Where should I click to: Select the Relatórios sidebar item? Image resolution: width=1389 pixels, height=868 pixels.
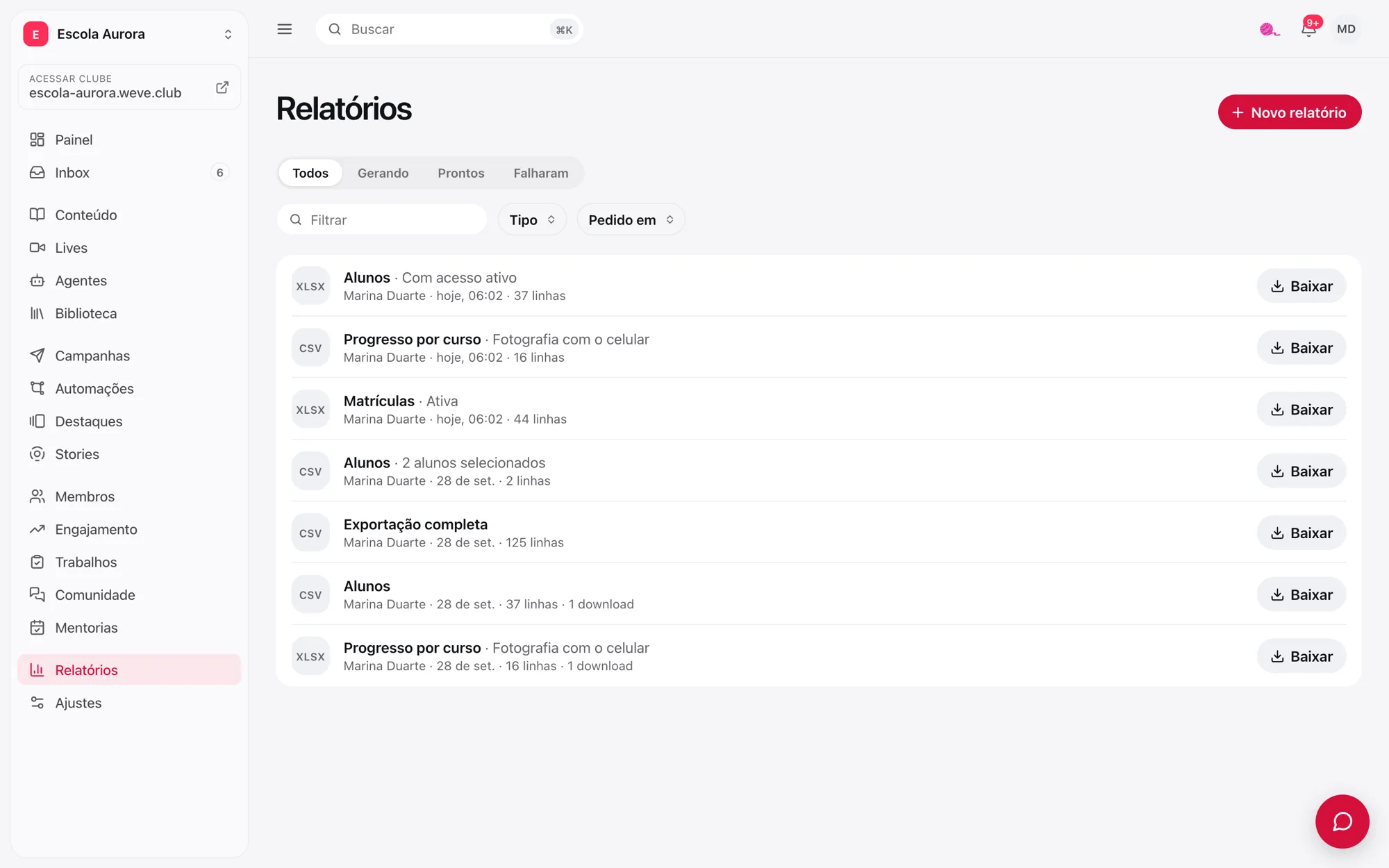coord(129,670)
